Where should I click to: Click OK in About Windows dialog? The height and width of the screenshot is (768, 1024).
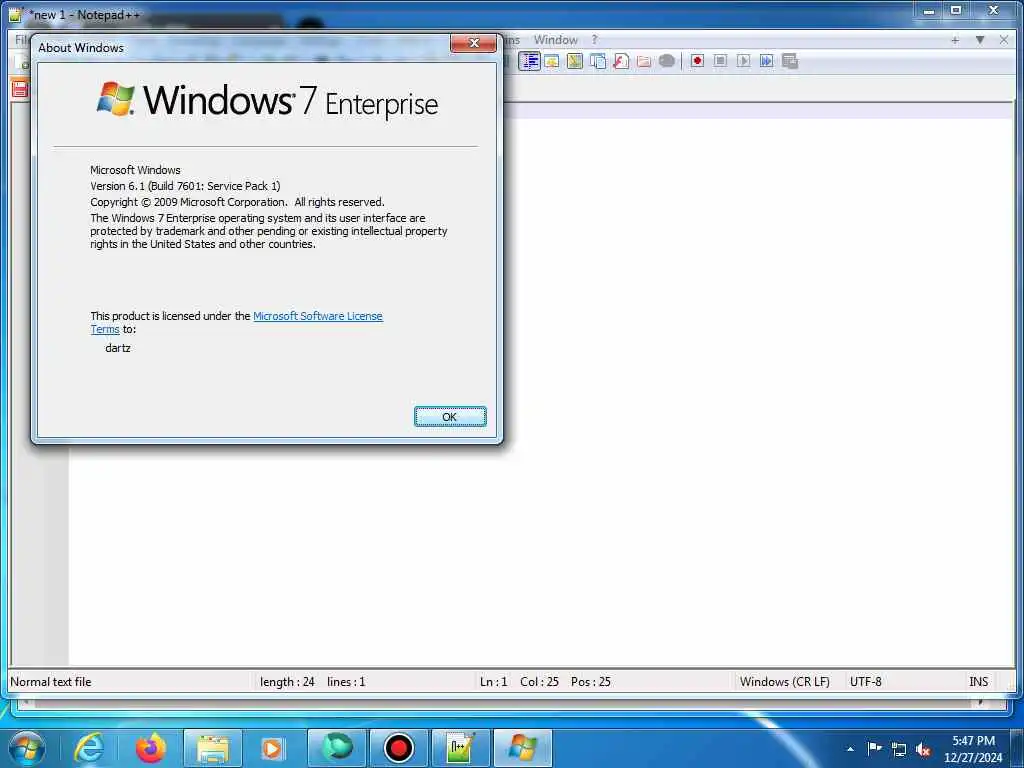pyautogui.click(x=450, y=417)
